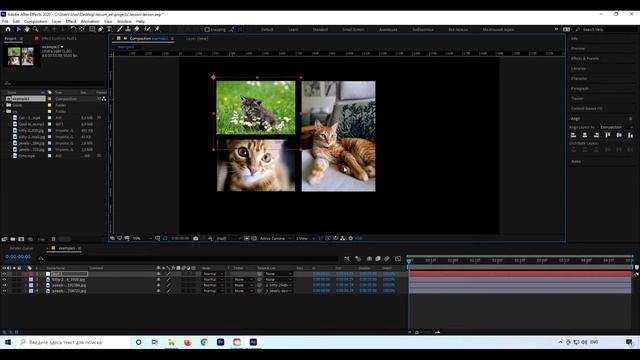Viewport: 640px width, 360px height.
Task: Switch to Effect Controls Null 1 tab
Action: (x=59, y=38)
